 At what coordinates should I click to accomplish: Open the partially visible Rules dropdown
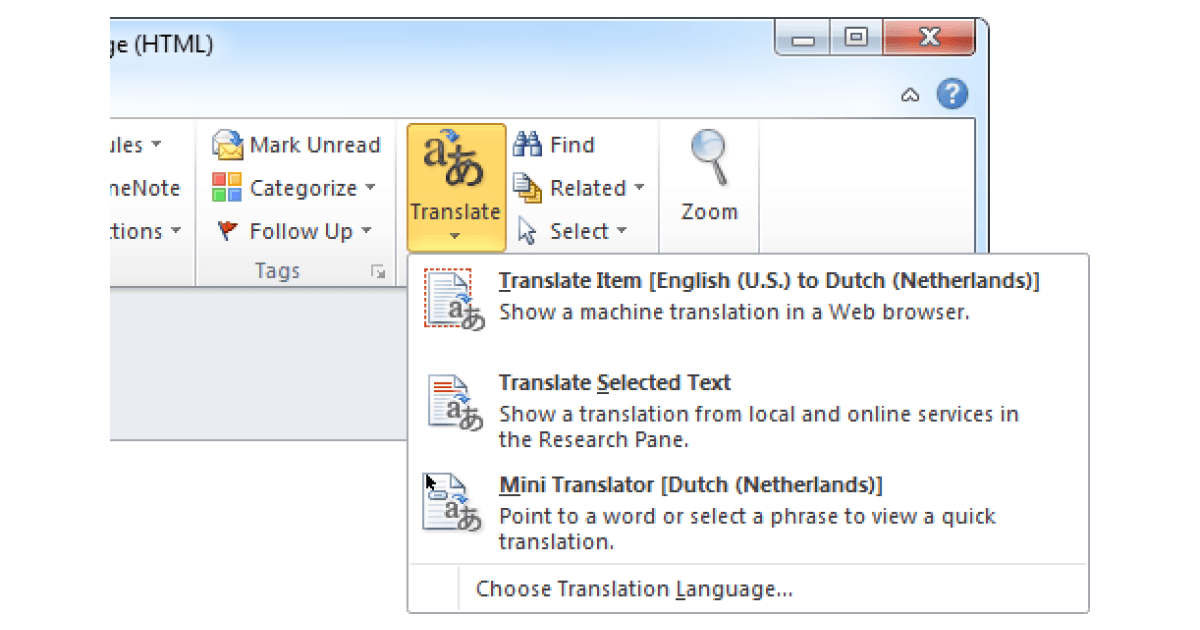(x=136, y=145)
